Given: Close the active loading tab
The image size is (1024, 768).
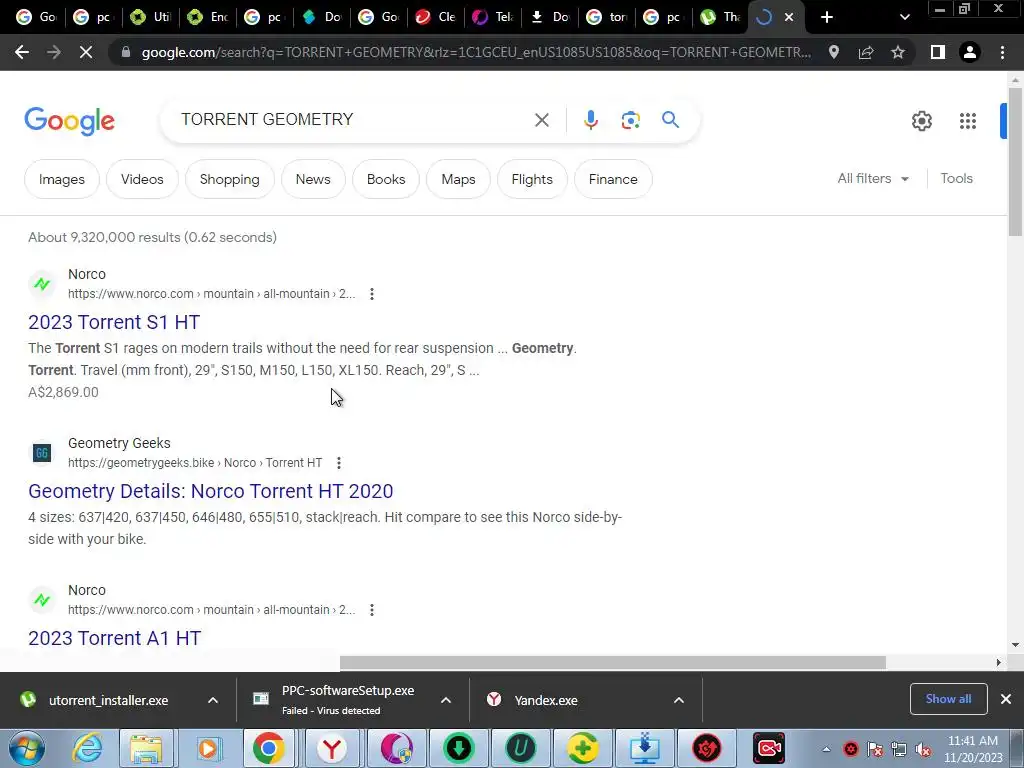Looking at the screenshot, I should click(789, 17).
